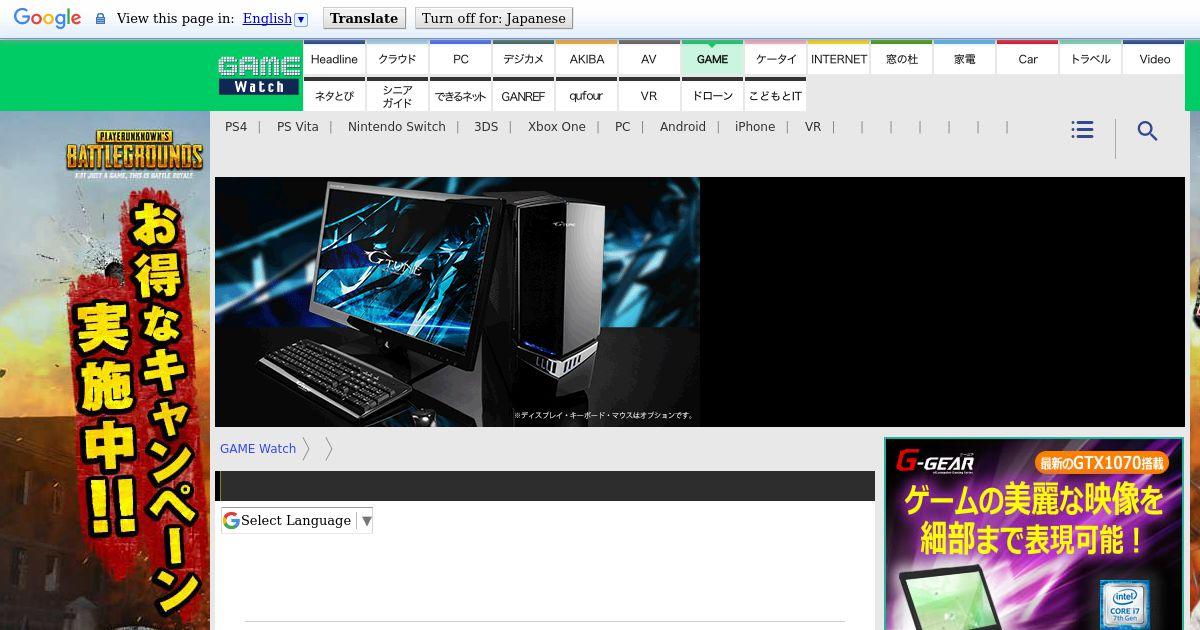This screenshot has height=630, width=1200.
Task: Select the GAME tab
Action: tap(712, 58)
